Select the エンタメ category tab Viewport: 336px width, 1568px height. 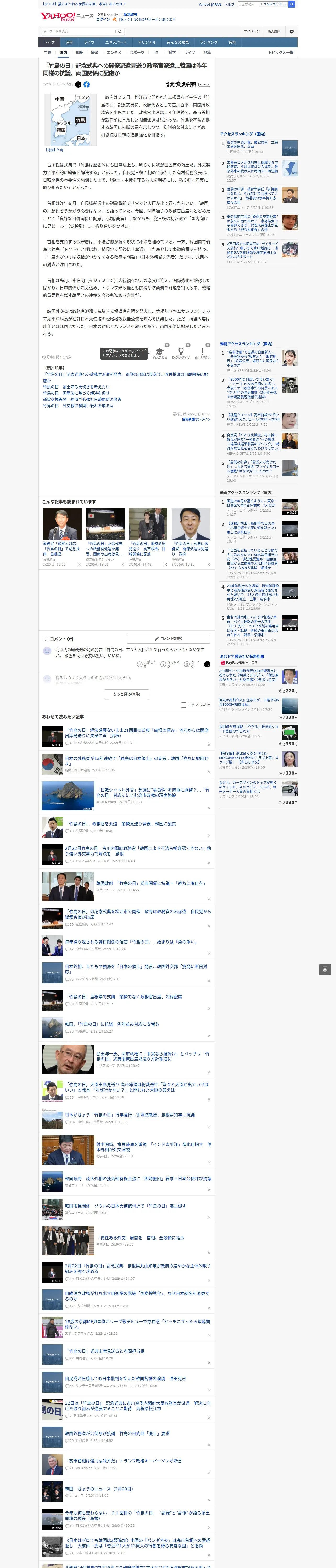114,52
